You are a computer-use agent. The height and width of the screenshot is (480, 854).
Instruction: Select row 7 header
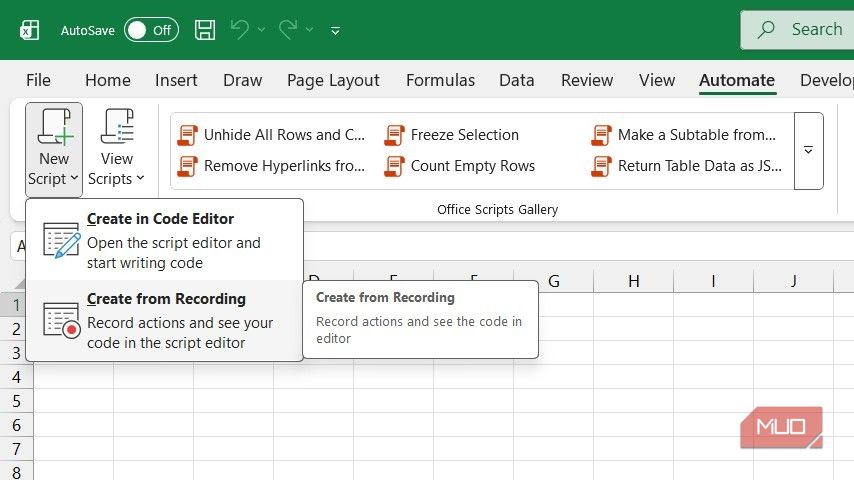coord(16,448)
